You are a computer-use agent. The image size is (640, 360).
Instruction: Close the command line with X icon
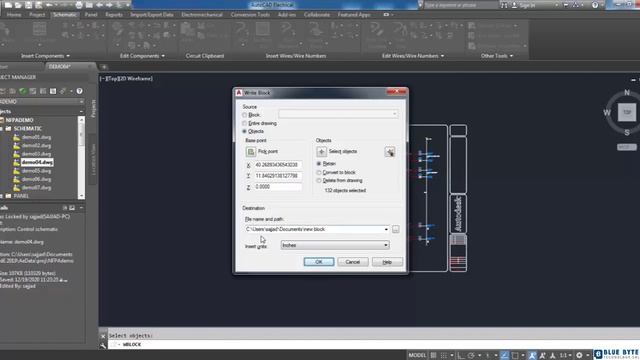coord(103,336)
